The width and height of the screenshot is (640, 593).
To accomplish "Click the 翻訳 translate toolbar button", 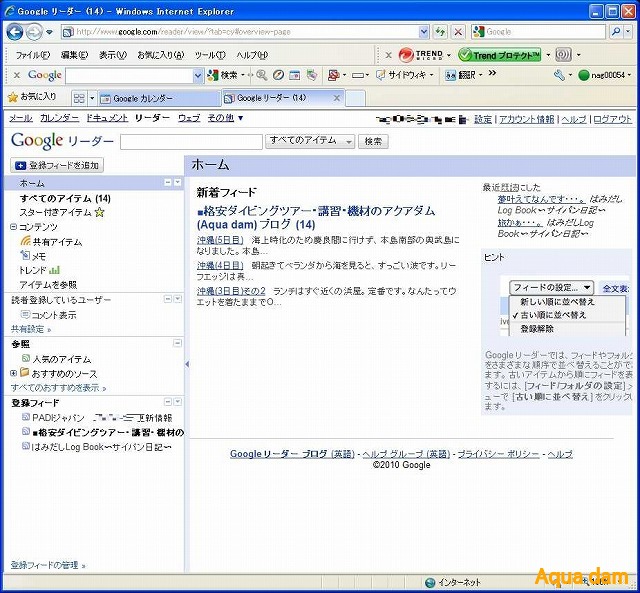I will click(x=460, y=75).
